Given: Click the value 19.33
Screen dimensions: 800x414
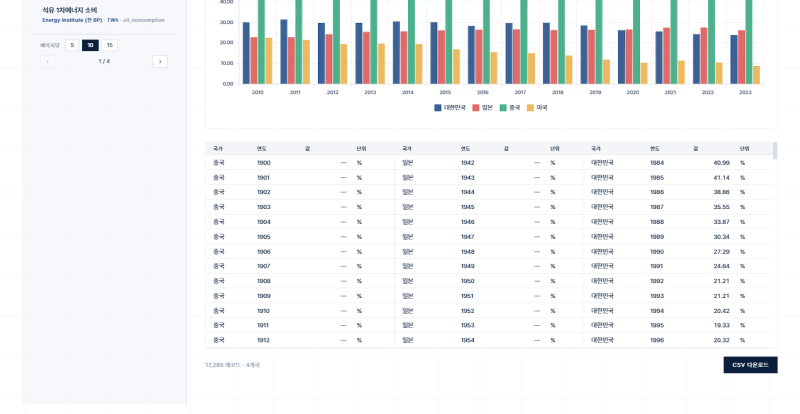Looking at the screenshot, I should click(721, 325).
